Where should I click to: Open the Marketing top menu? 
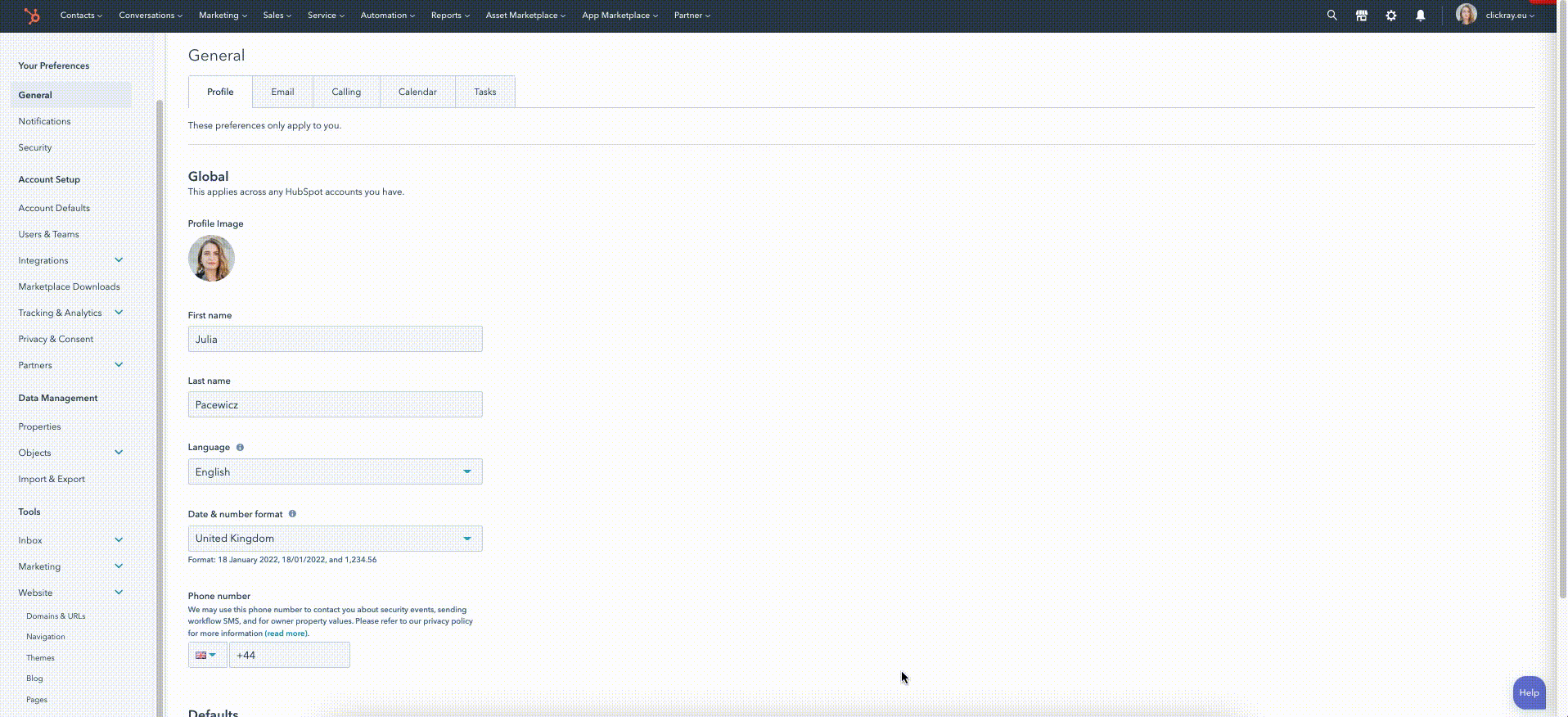223,16
